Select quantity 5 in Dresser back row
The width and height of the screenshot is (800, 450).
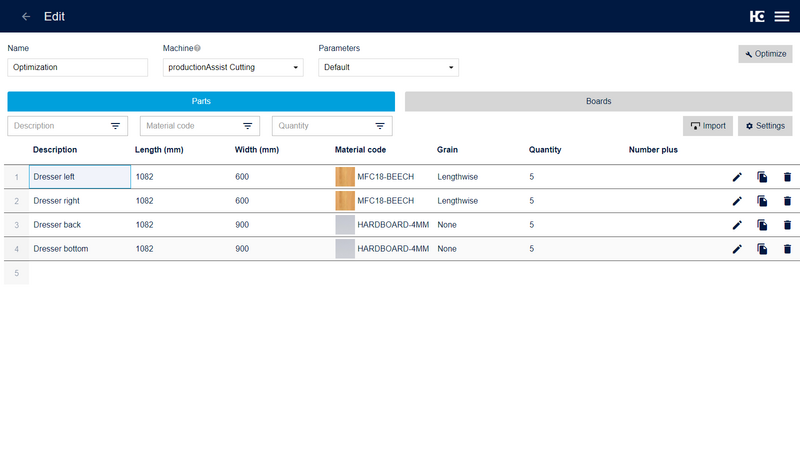[532, 225]
